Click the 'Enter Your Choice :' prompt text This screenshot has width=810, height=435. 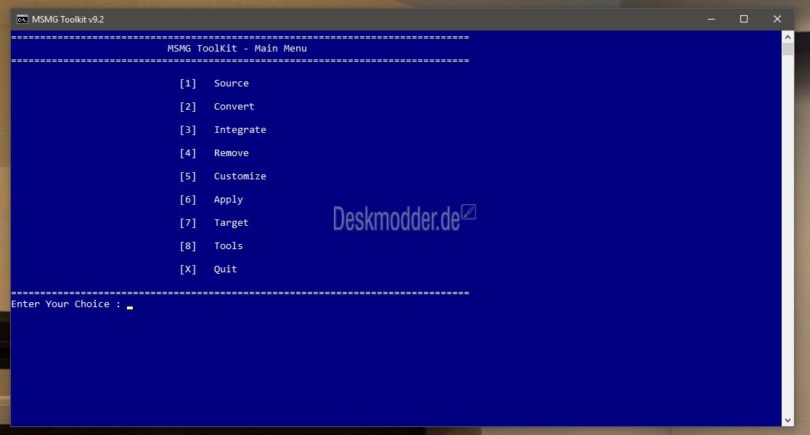click(x=66, y=304)
